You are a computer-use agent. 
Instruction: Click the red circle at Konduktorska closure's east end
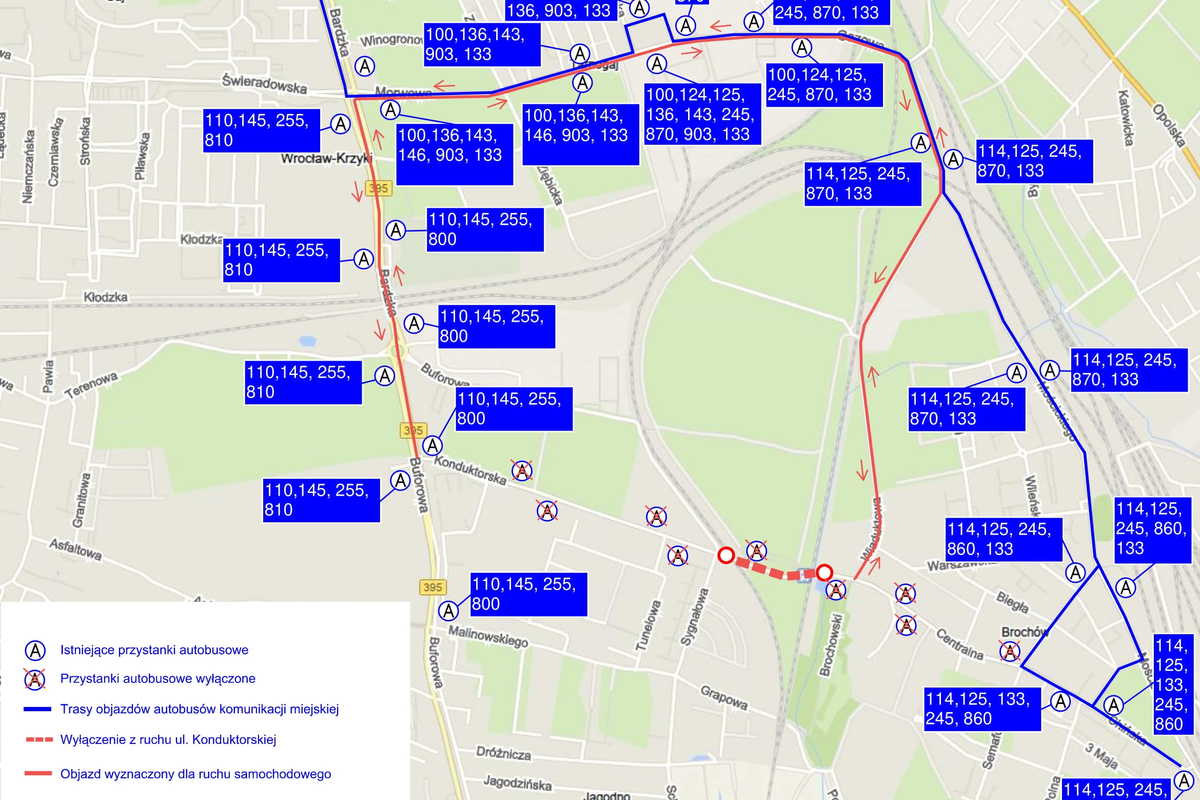[x=824, y=572]
